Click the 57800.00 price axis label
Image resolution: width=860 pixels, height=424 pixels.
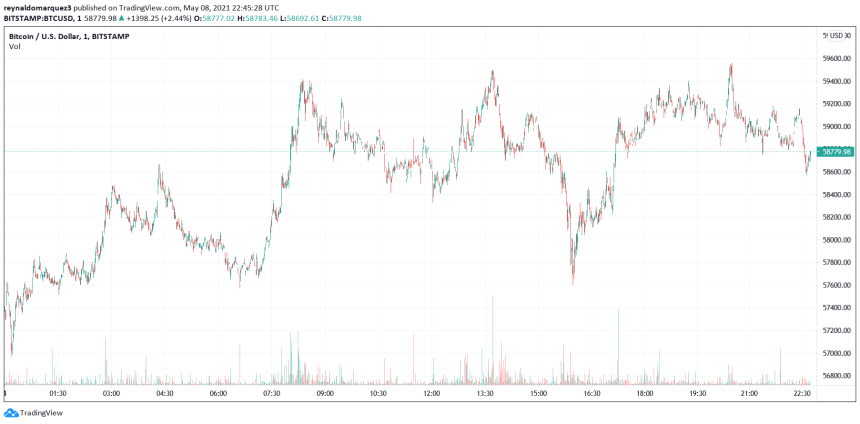(836, 263)
